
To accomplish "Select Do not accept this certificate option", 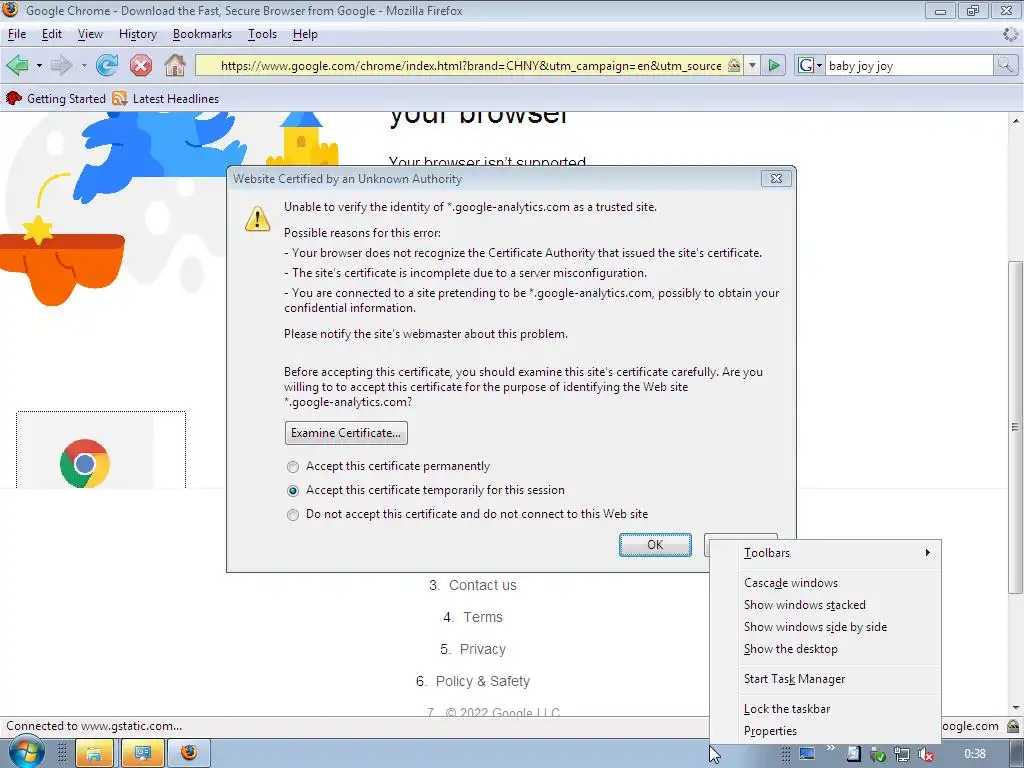I will click(468, 514).
